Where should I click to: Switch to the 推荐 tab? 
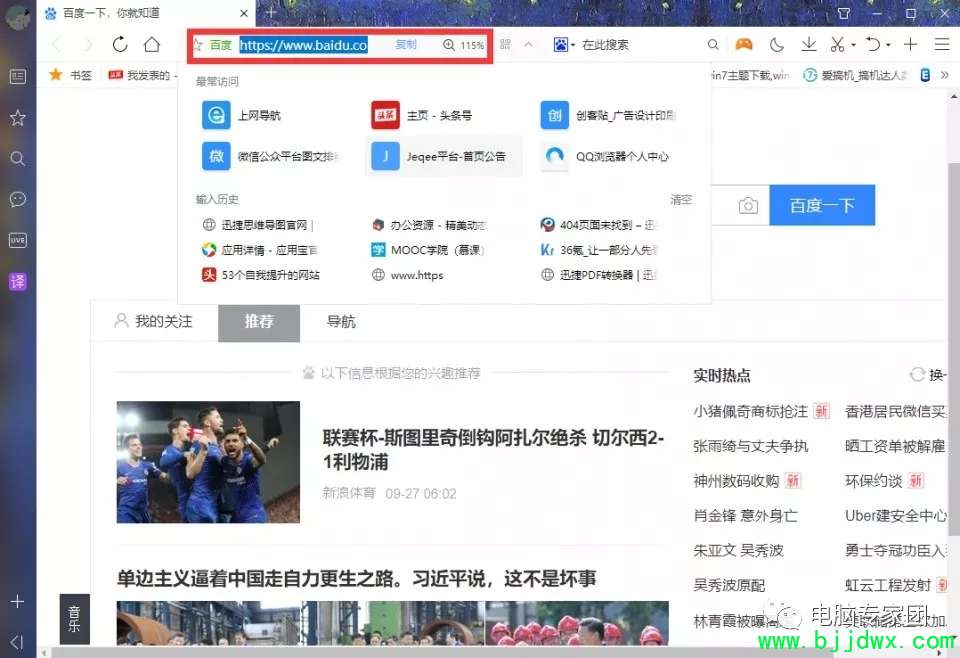259,322
